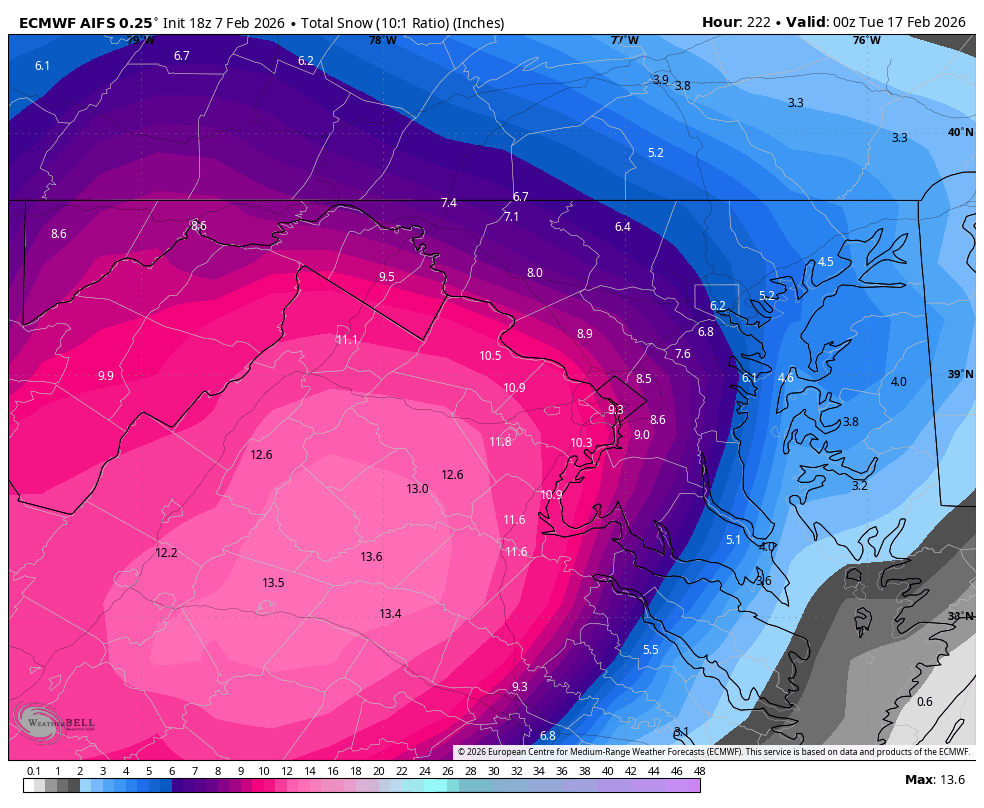The image size is (984, 808).
Task: Click the ECMWF copyright notice text
Action: (713, 752)
